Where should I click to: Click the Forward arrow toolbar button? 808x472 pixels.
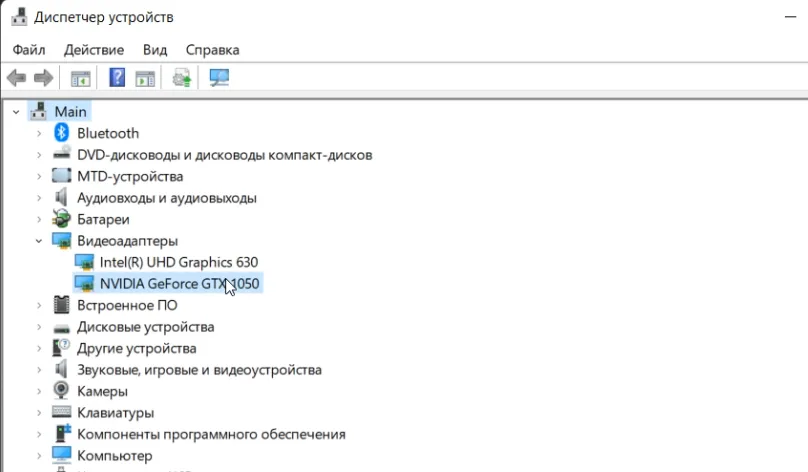click(x=43, y=78)
